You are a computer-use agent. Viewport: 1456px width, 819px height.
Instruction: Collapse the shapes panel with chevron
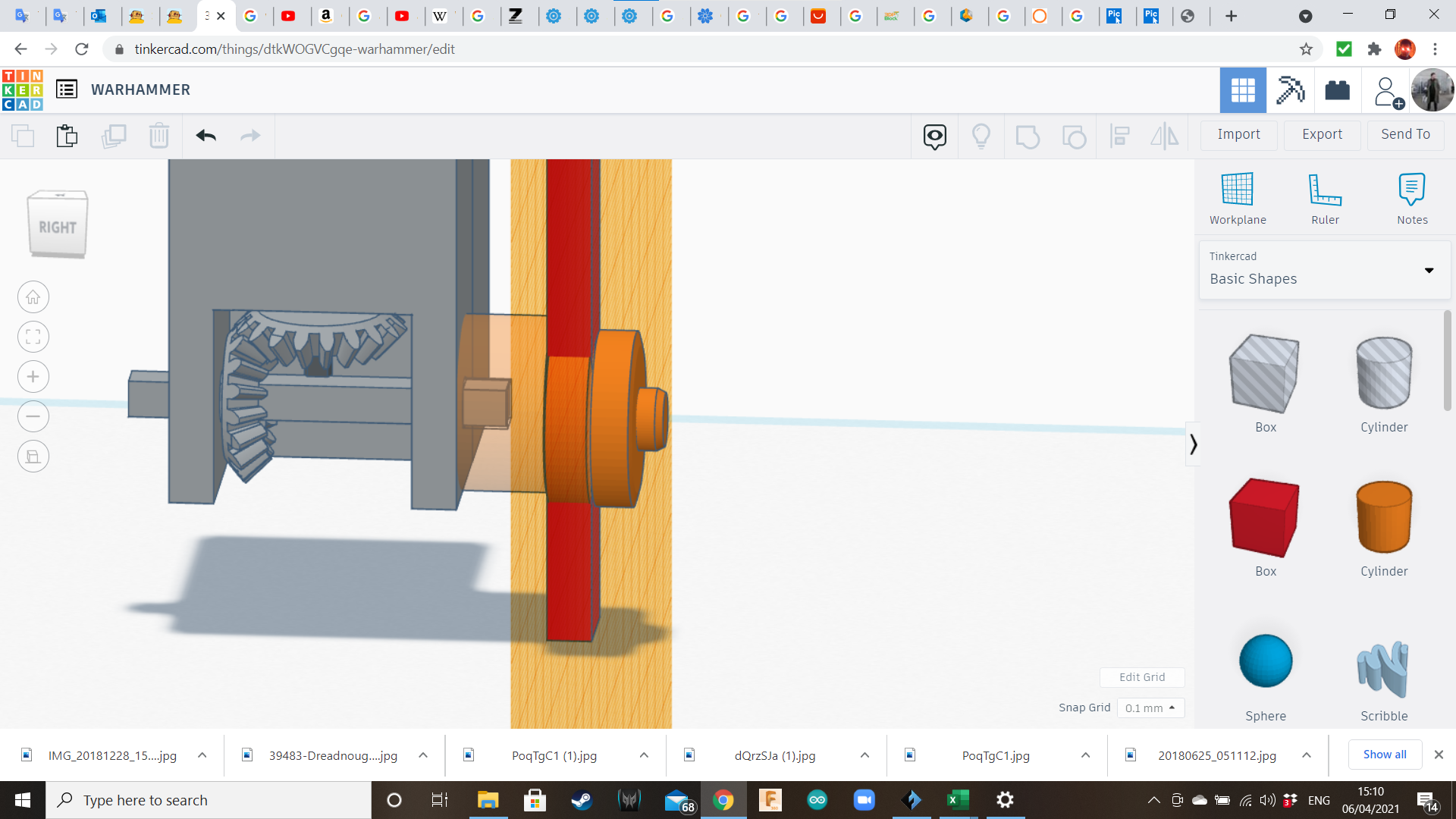[1193, 444]
